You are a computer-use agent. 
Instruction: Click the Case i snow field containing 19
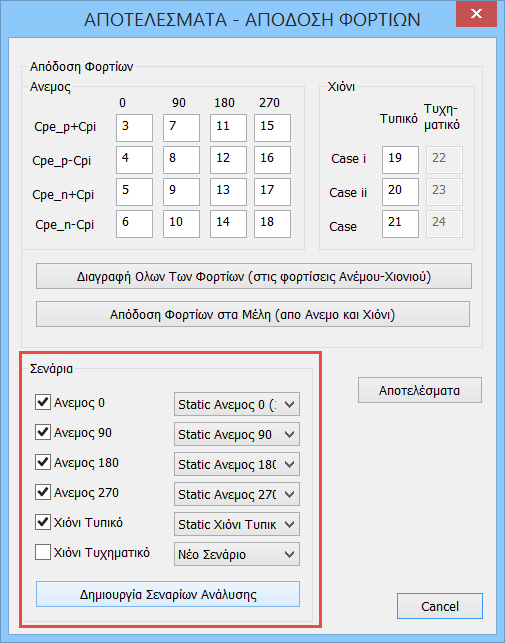click(x=400, y=160)
